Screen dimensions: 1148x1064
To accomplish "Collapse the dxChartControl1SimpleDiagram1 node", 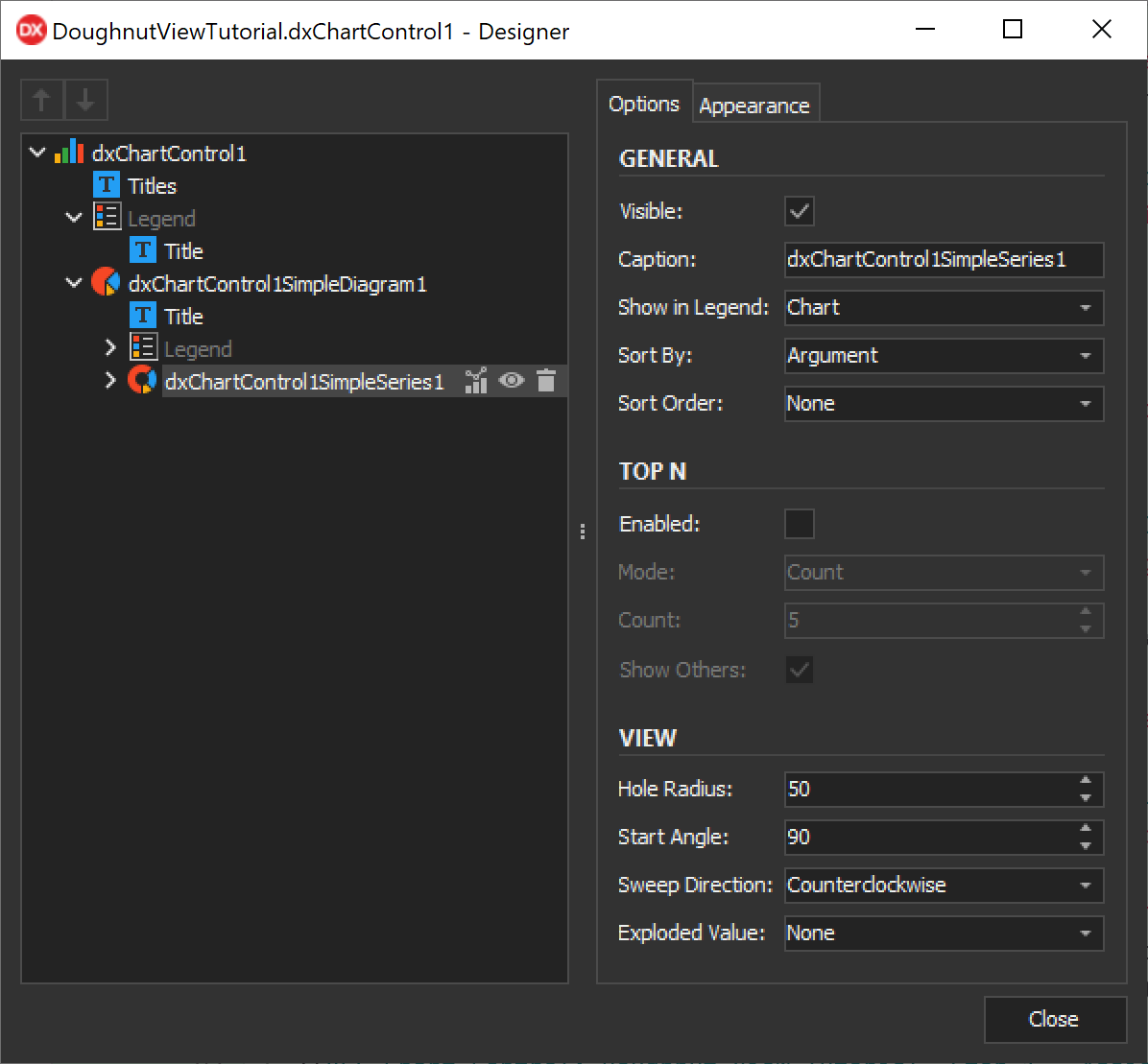I will pos(74,283).
